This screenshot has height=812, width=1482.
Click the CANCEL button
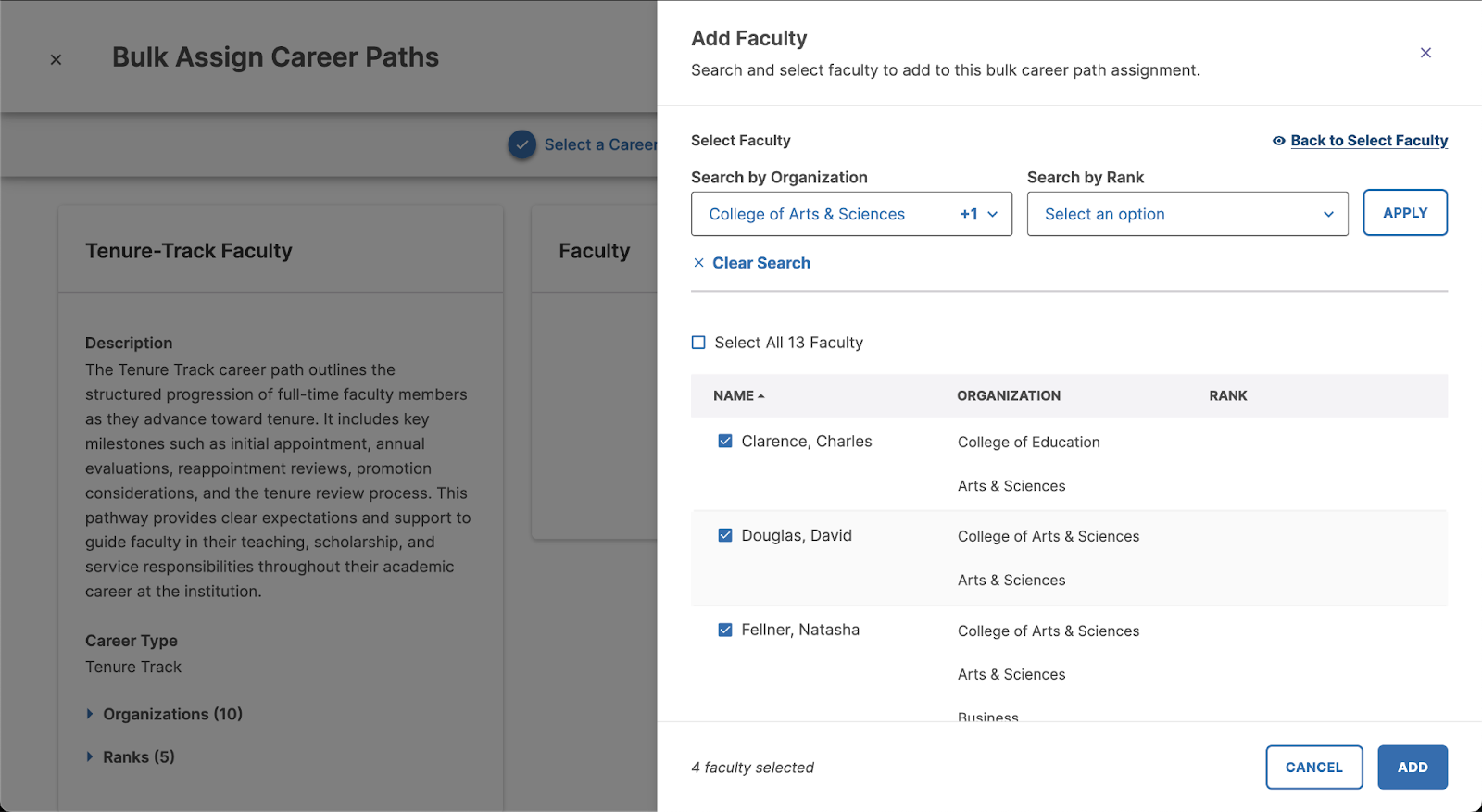1314,768
